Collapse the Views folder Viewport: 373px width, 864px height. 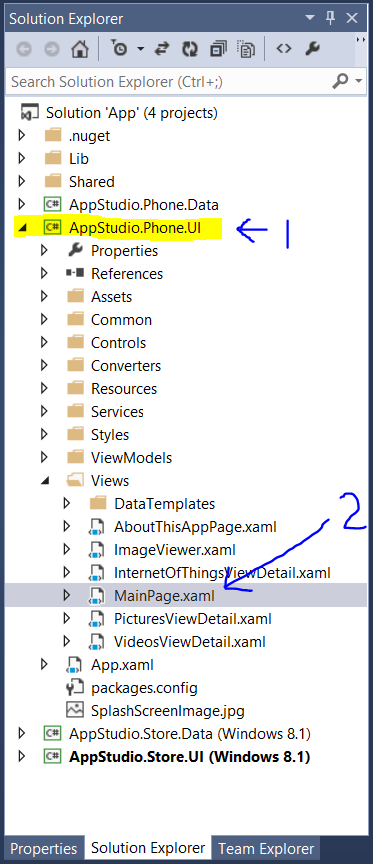point(44,481)
